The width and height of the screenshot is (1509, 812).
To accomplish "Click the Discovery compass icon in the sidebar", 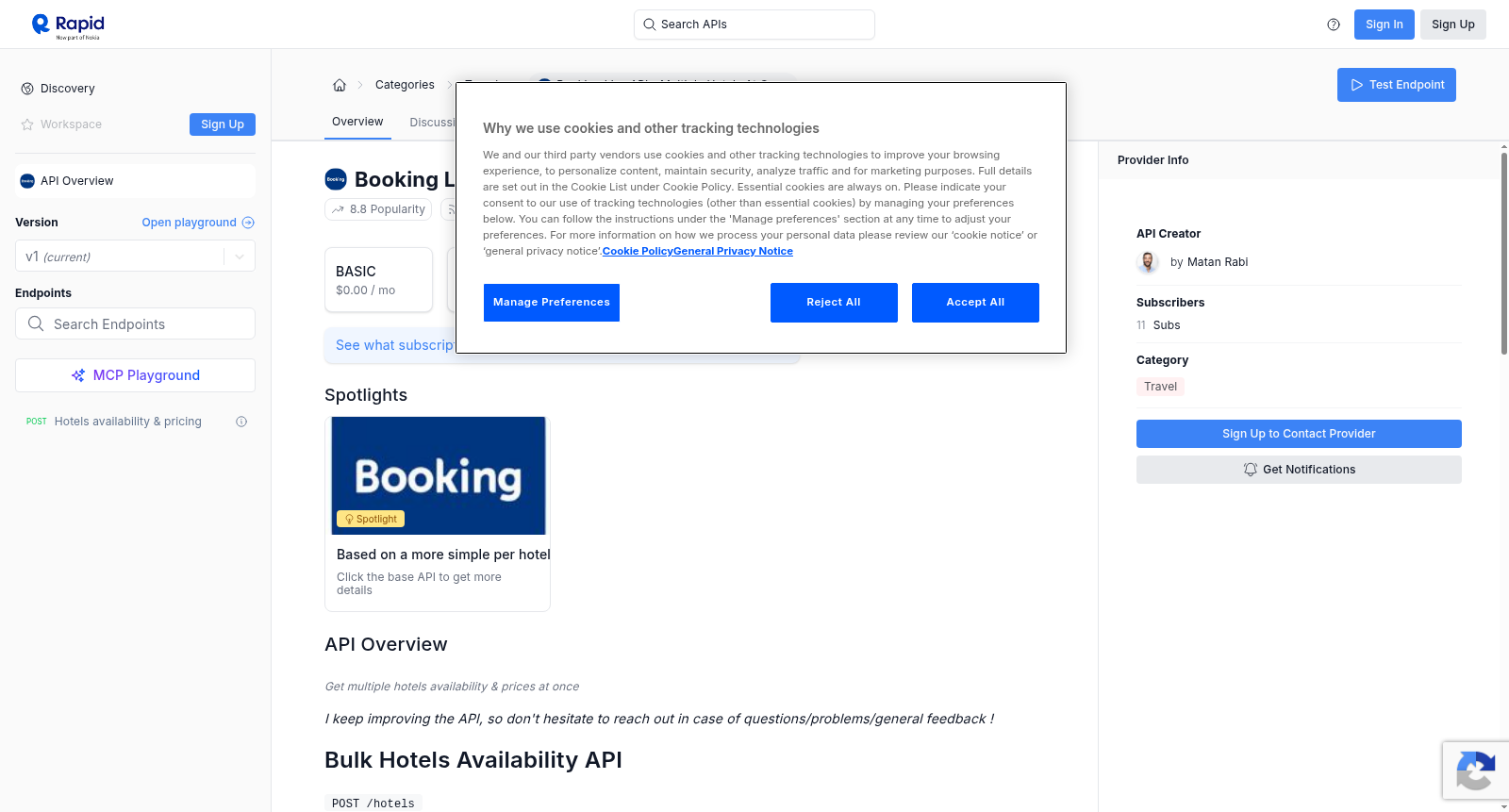I will click(x=27, y=89).
